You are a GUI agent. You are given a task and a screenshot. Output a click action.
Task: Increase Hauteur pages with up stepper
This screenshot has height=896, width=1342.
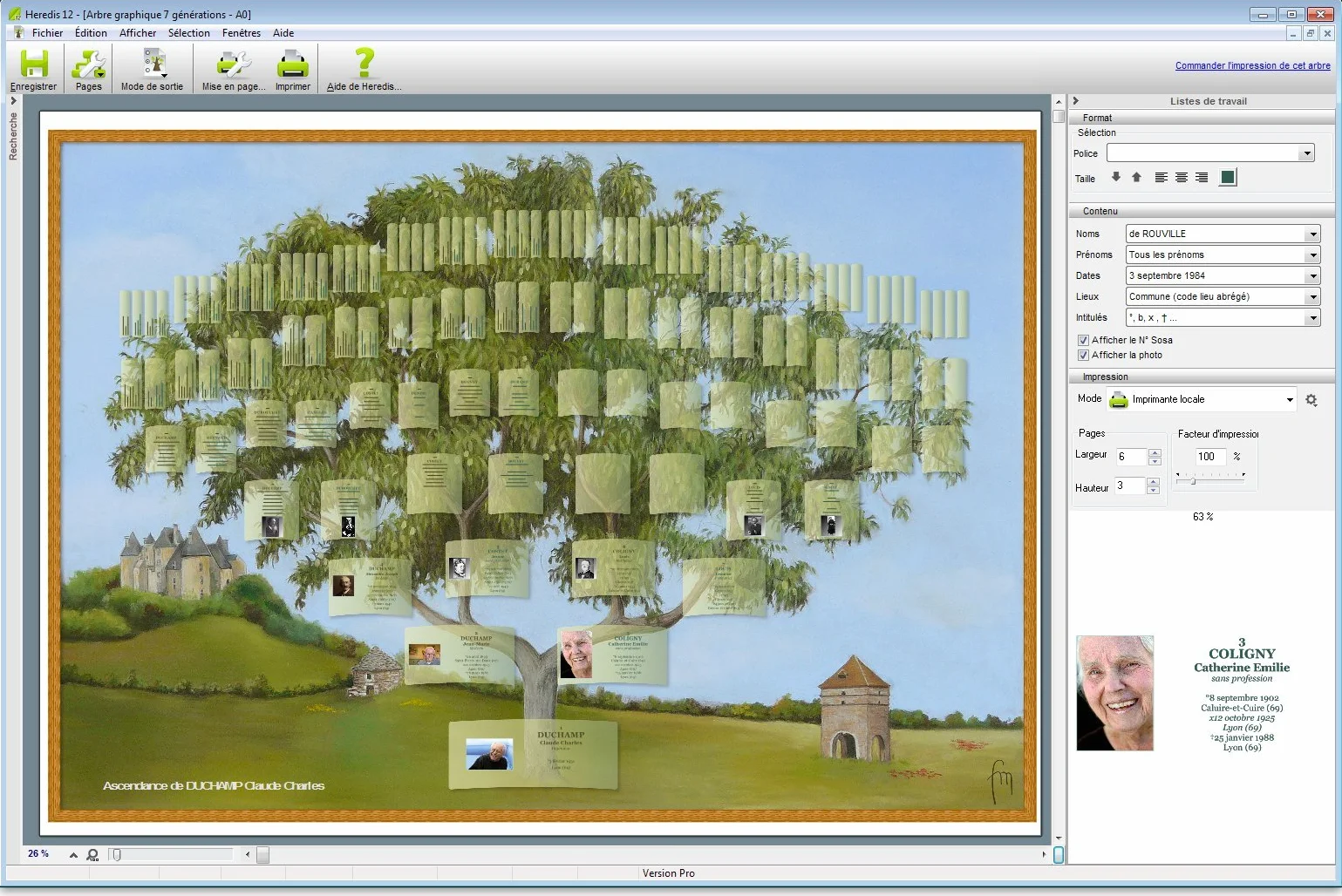tap(1154, 482)
